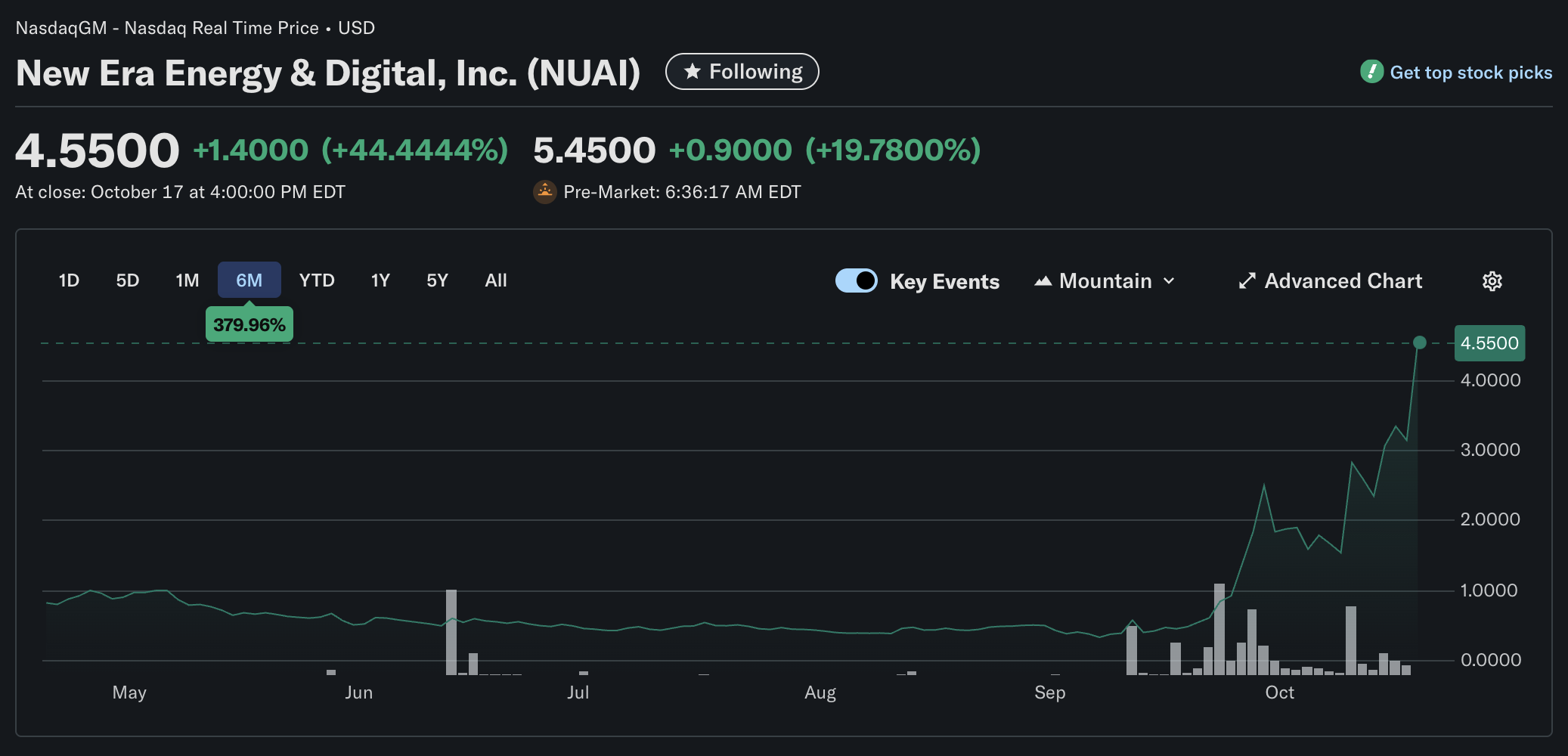The height and width of the screenshot is (756, 1568).
Task: Click the 379.96% six-month return badge
Action: point(249,325)
